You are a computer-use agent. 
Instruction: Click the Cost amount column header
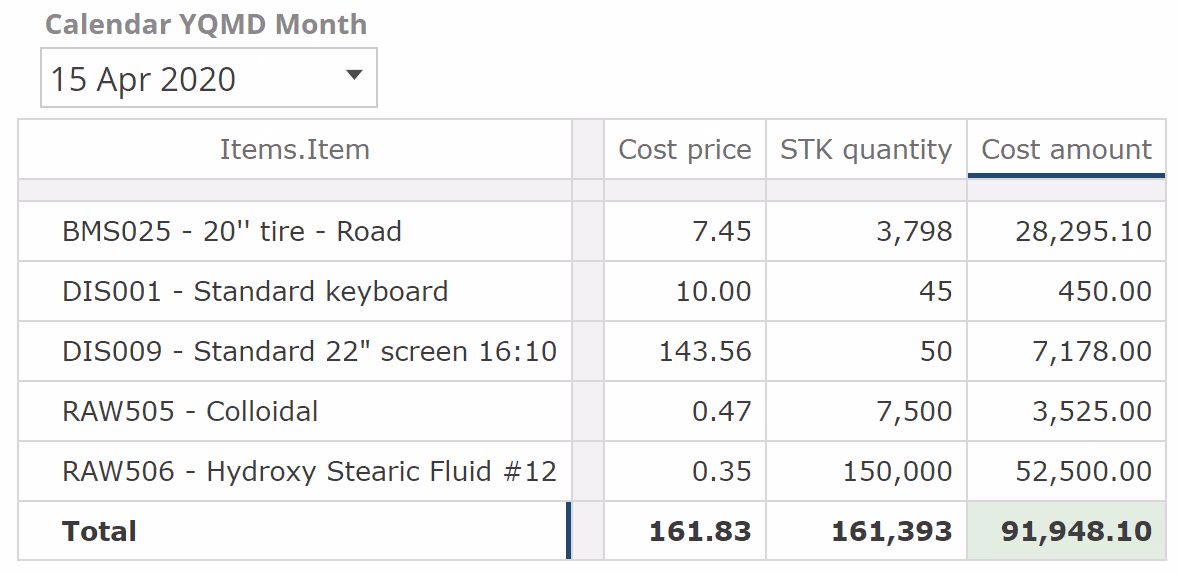(x=1066, y=150)
